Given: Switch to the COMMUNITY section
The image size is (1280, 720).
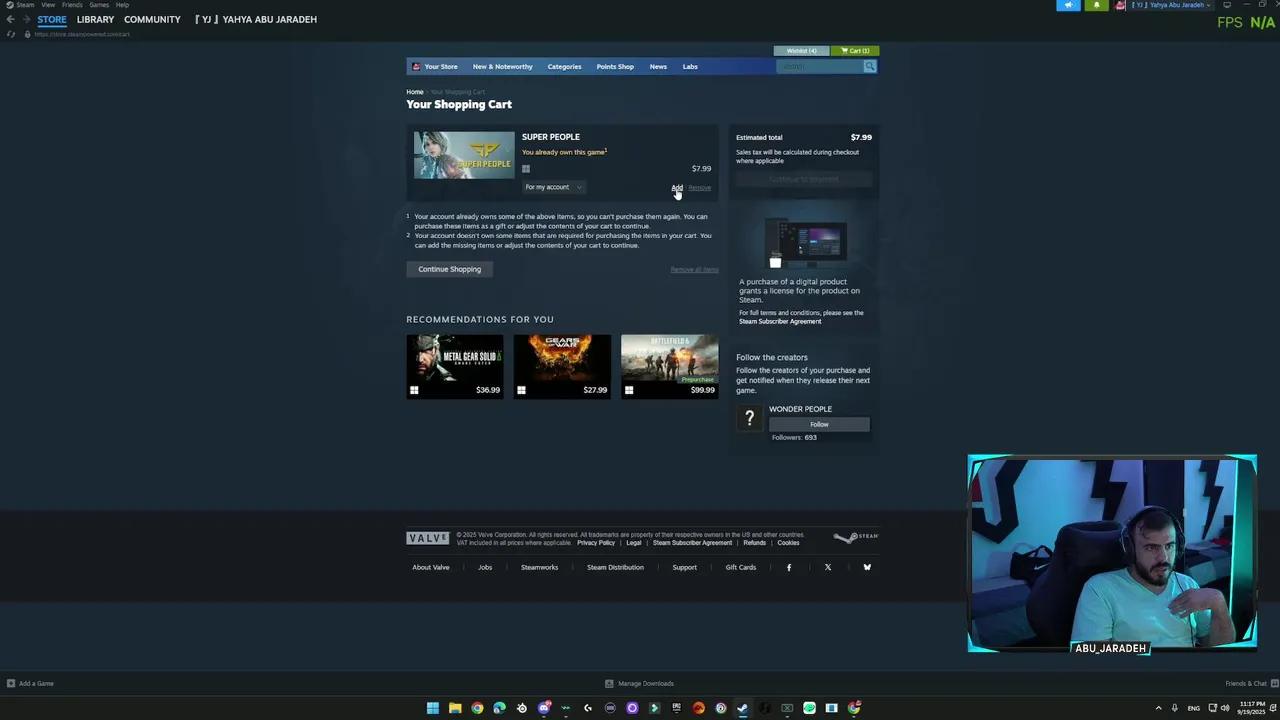Looking at the screenshot, I should click(x=152, y=19).
